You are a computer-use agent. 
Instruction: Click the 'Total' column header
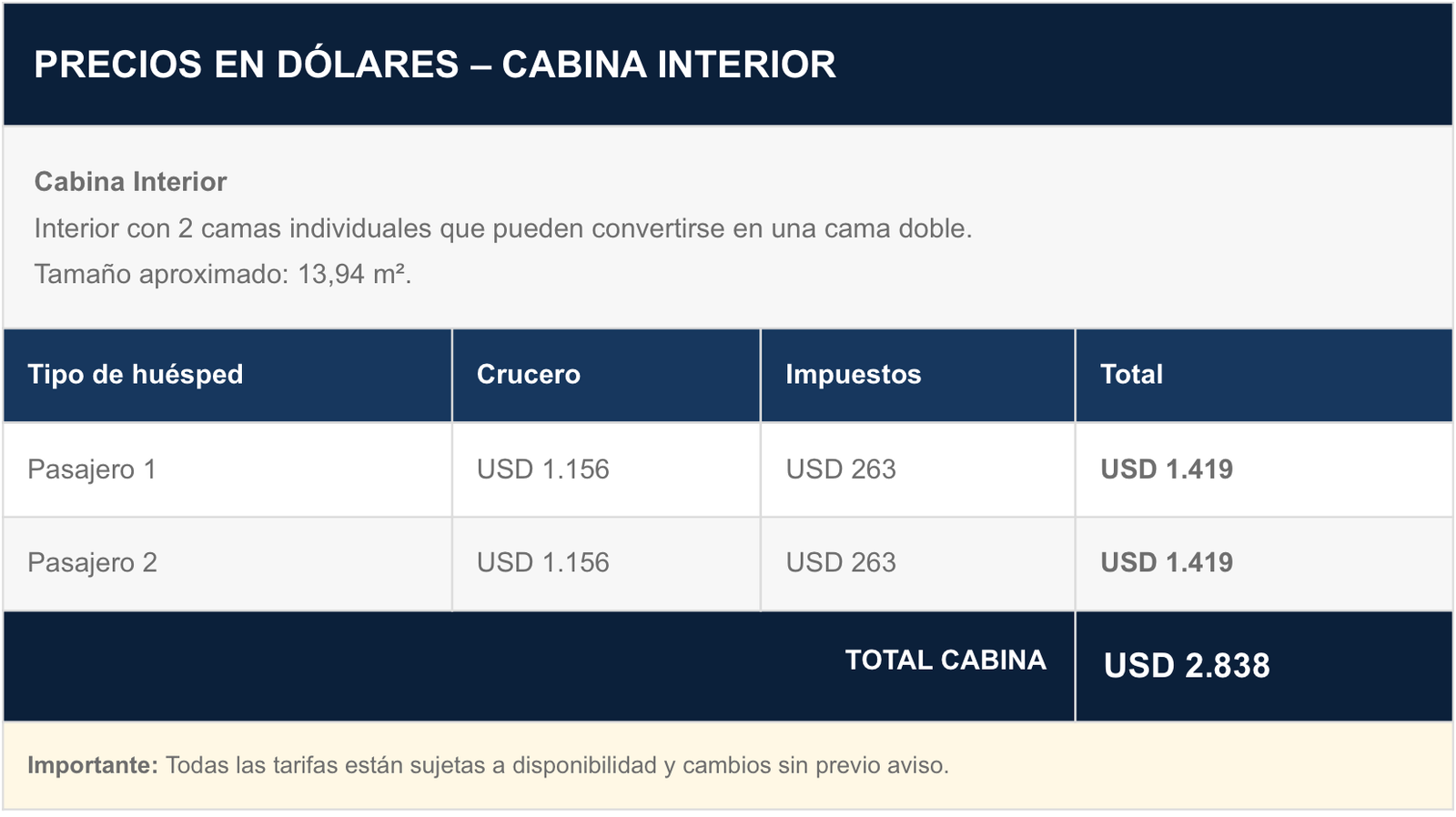[x=1131, y=375]
